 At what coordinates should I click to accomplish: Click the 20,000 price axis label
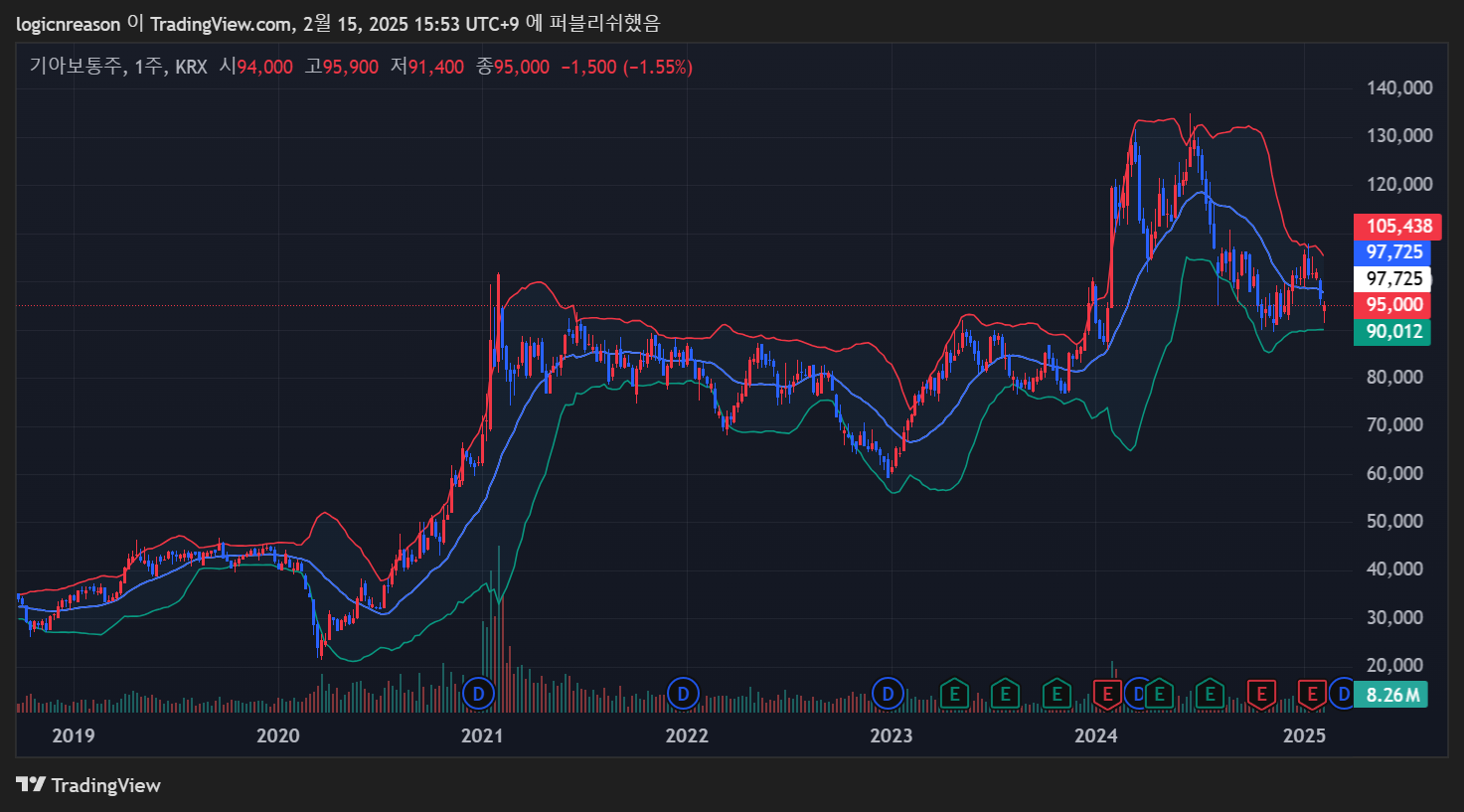[1394, 666]
